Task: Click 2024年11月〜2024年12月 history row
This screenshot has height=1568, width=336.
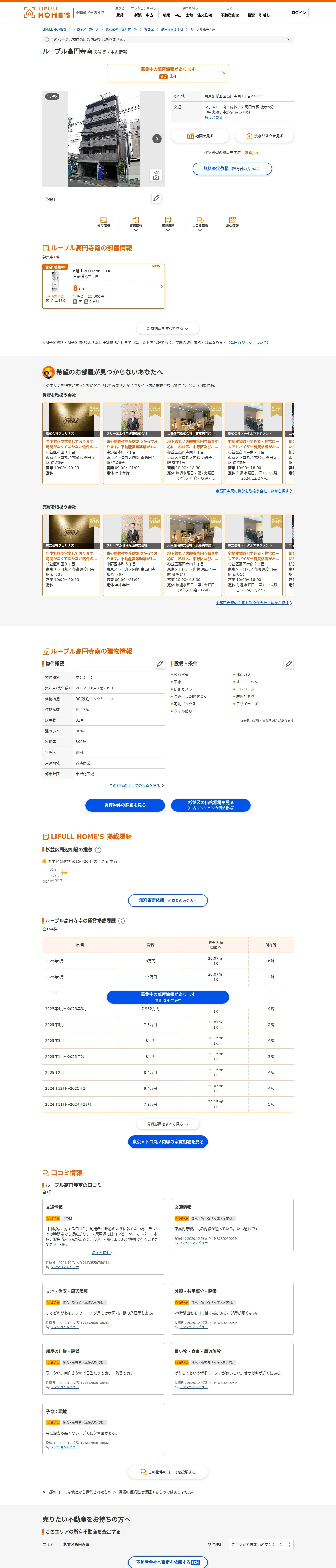Action: [168, 1104]
